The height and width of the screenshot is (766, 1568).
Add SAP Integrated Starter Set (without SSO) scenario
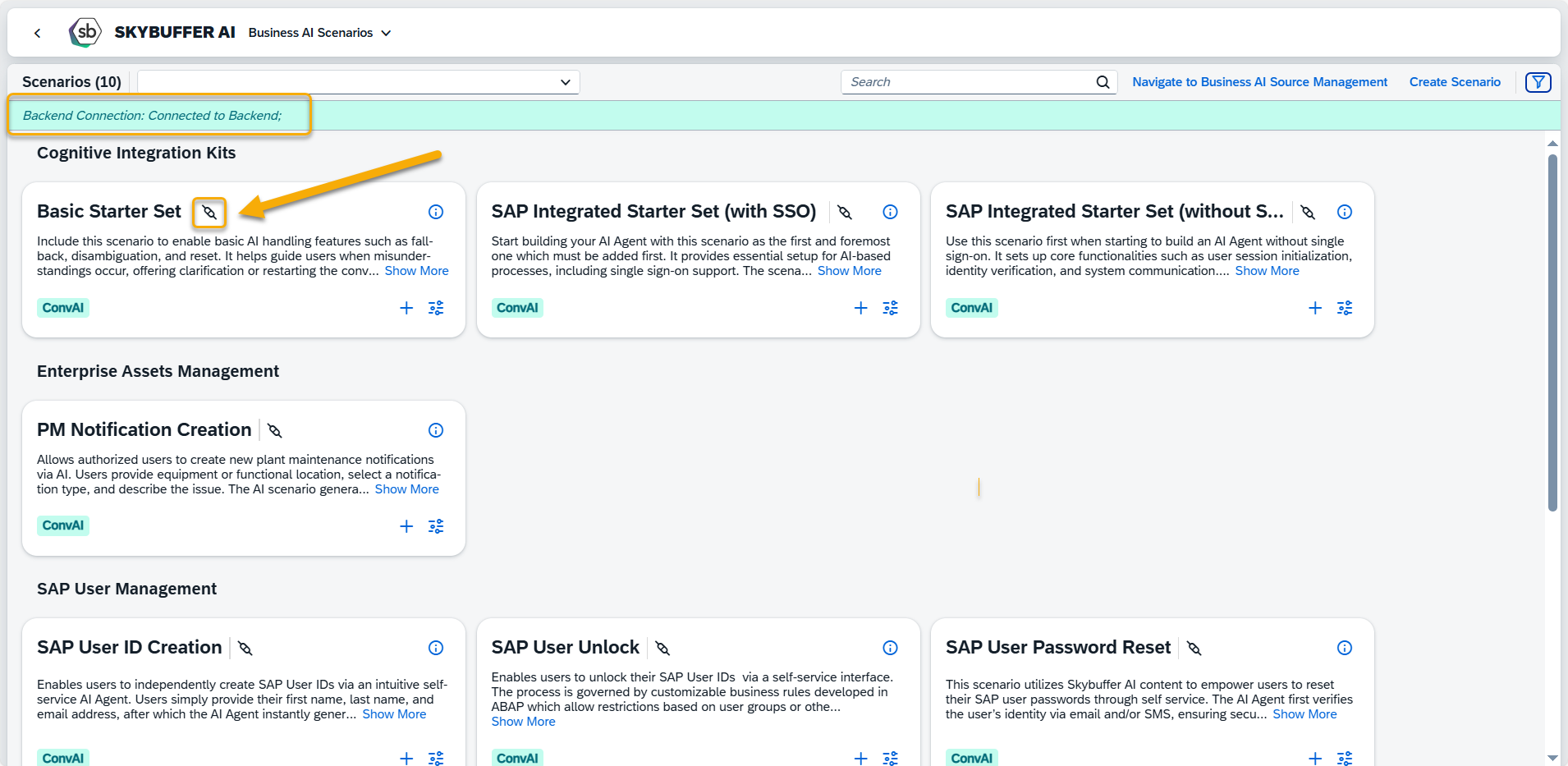pos(1315,308)
